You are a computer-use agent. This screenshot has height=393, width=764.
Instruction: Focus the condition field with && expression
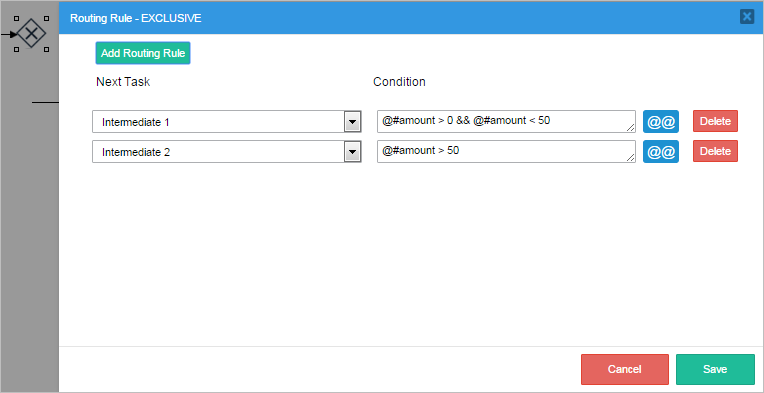point(506,121)
